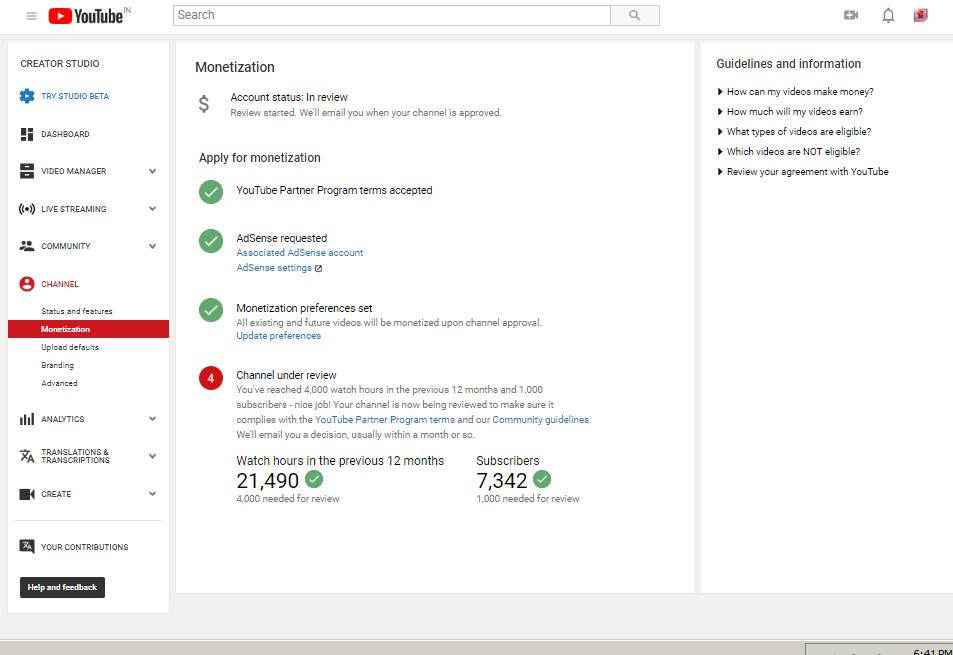The image size is (953, 655).
Task: Click the Create camera icon
Action: point(27,494)
